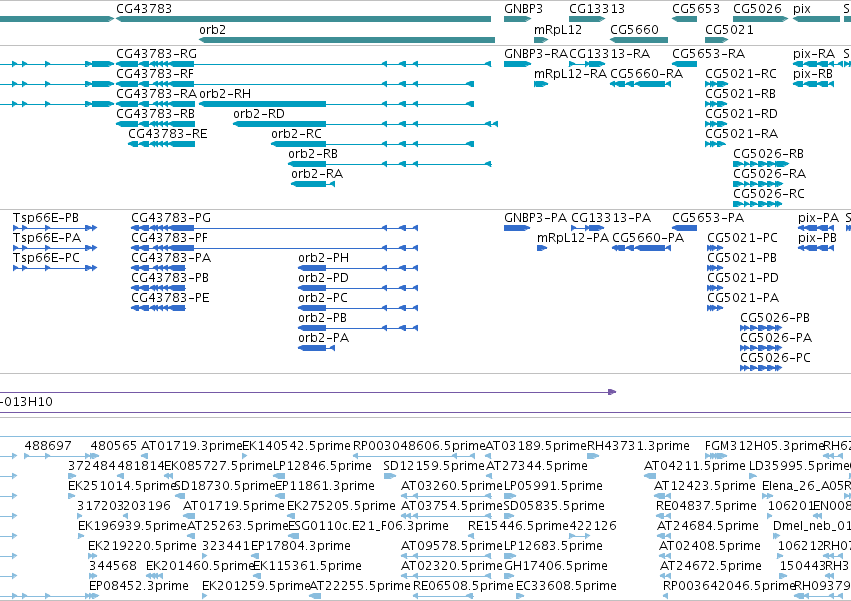Open transcript pix-RB
Image resolution: width=851 pixels, height=601 pixels.
pos(813,84)
